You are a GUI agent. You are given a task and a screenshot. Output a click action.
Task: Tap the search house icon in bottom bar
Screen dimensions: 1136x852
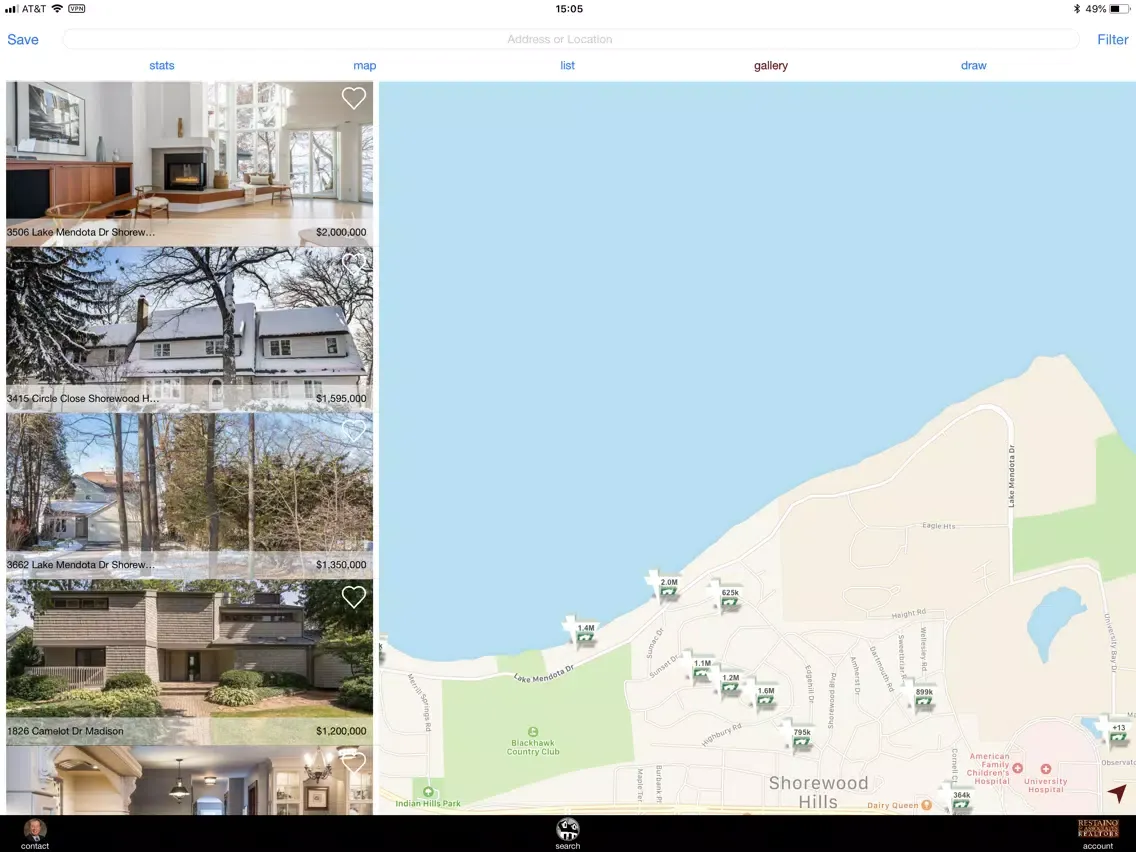point(567,833)
